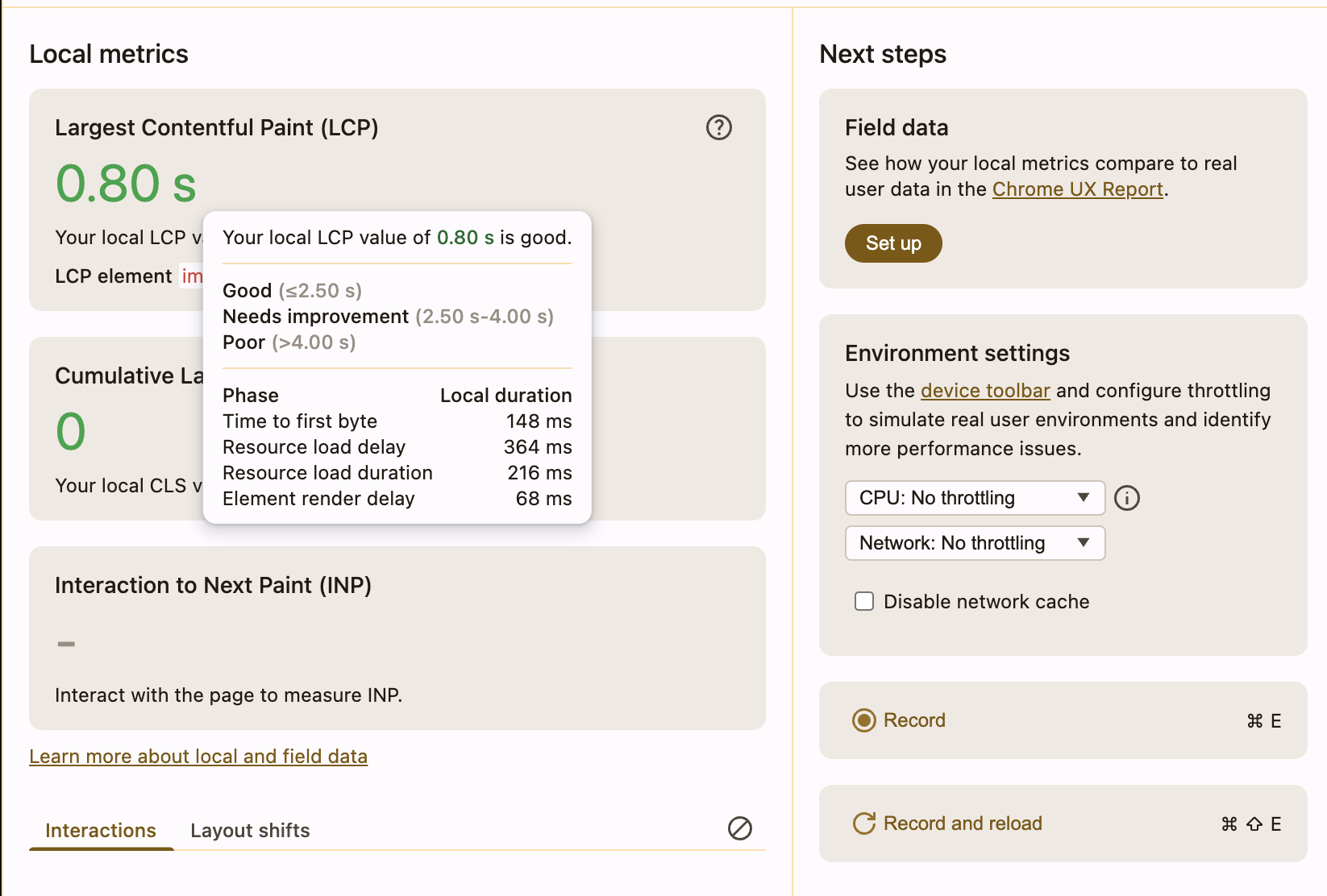The width and height of the screenshot is (1327, 896).
Task: Click the 0.80 s LCP metric value
Action: [126, 184]
